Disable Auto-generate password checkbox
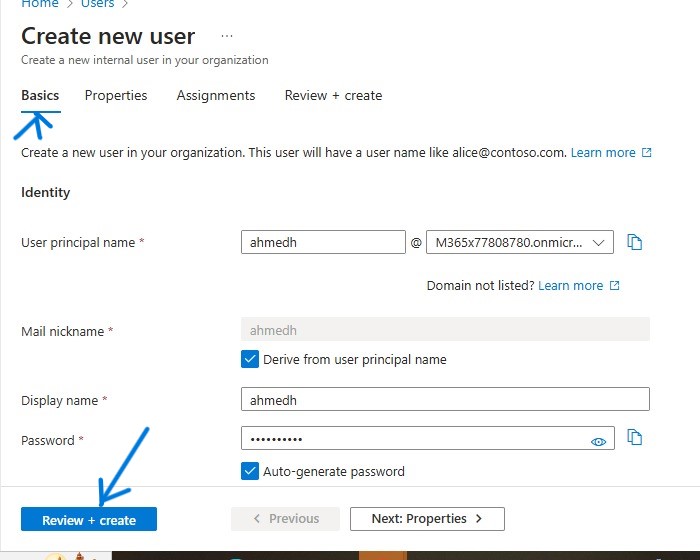700x560 pixels. (x=250, y=471)
